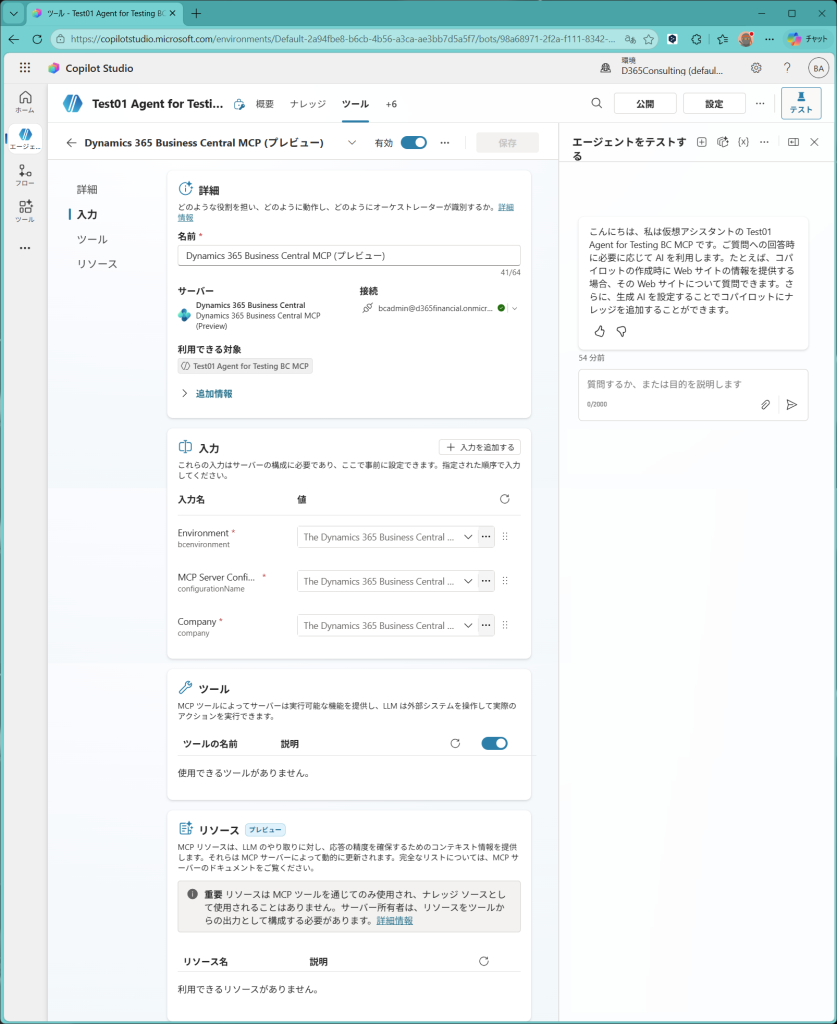The height and width of the screenshot is (1024, 837).
Task: Open the MCP Server Configuration value dropdown
Action: pyautogui.click(x=468, y=581)
